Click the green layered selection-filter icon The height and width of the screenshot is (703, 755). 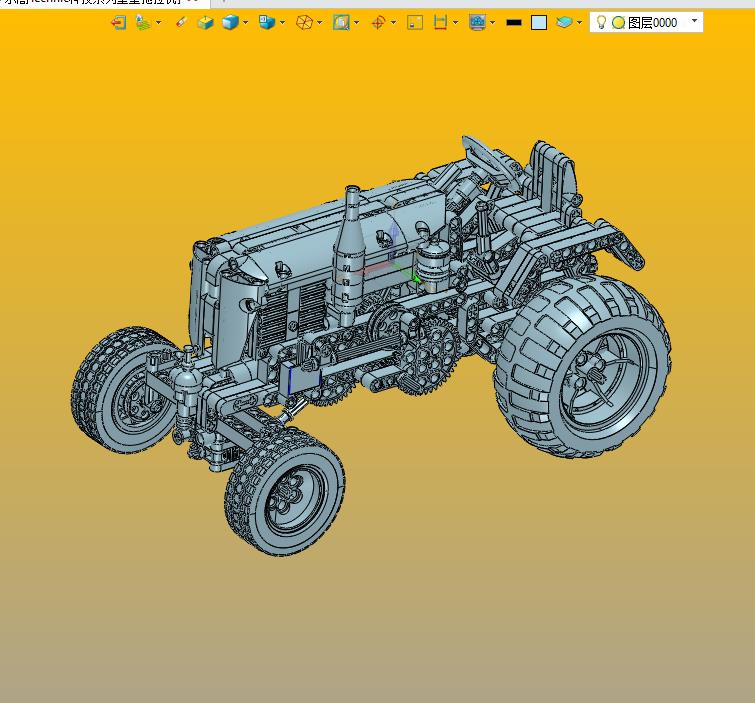tap(143, 22)
